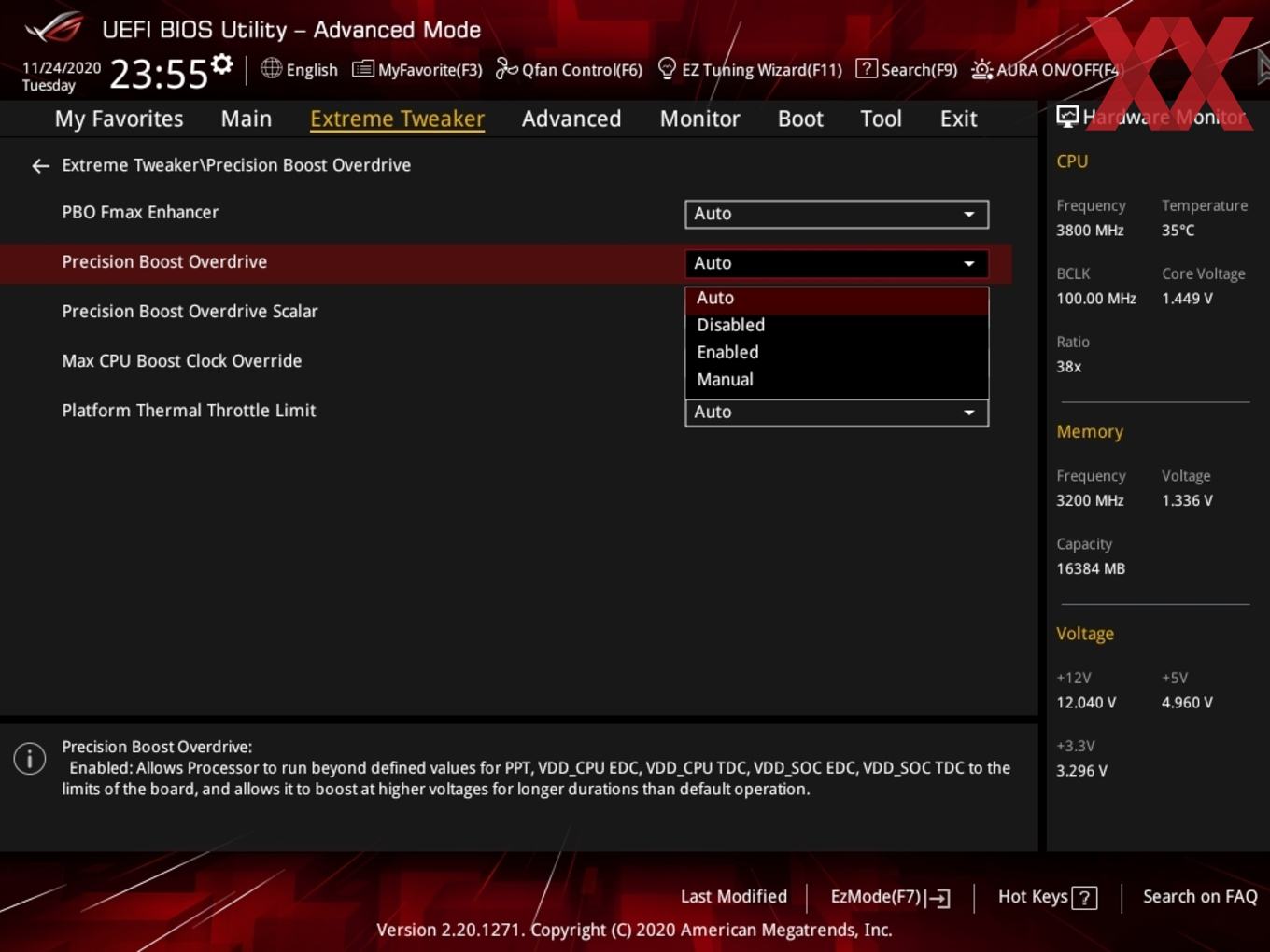Select the Extreme Tweaker tab
The width and height of the screenshot is (1270, 952).
click(x=397, y=119)
